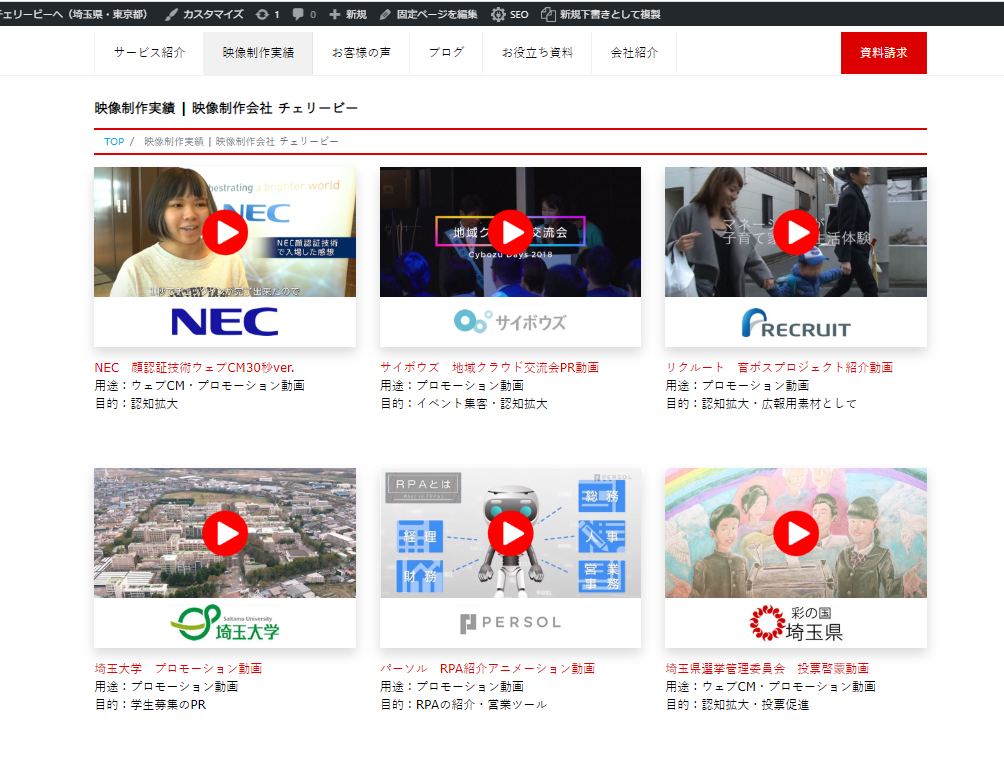Image resolution: width=1004 pixels, height=758 pixels.
Task: Go to the お客様の声 tab
Action: (361, 53)
